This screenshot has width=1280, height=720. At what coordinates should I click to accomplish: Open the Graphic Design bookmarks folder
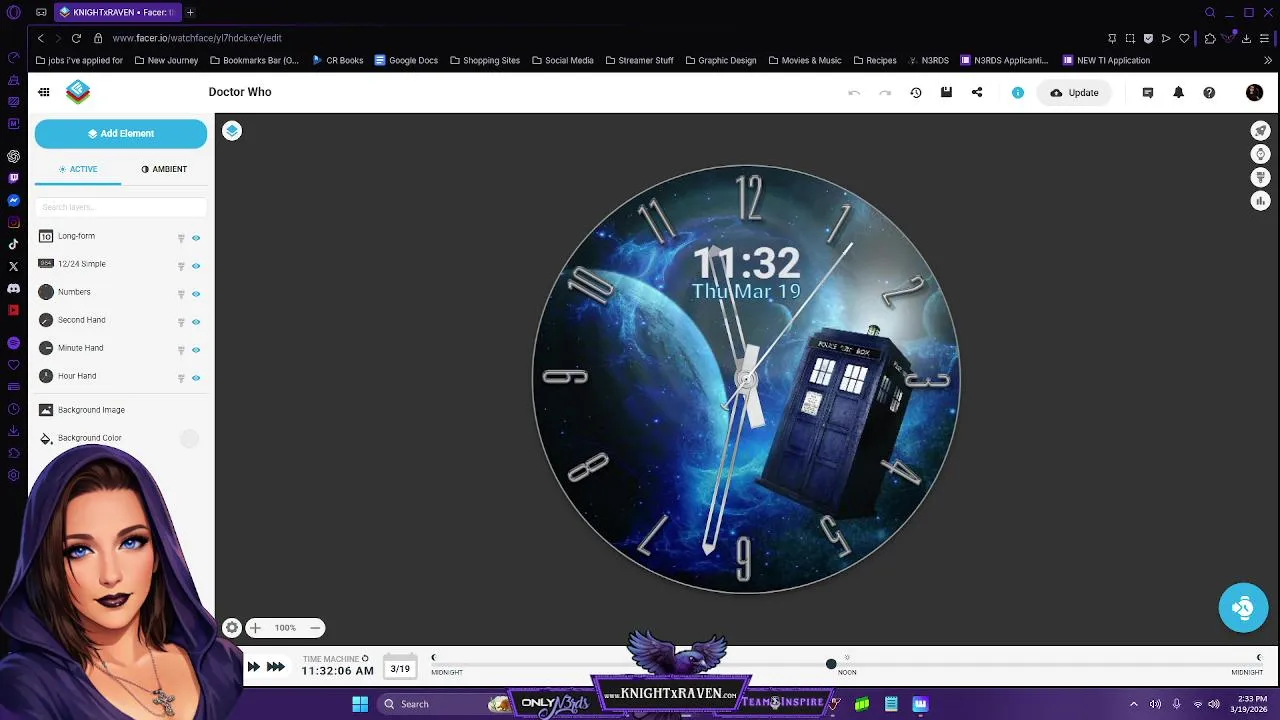[720, 60]
